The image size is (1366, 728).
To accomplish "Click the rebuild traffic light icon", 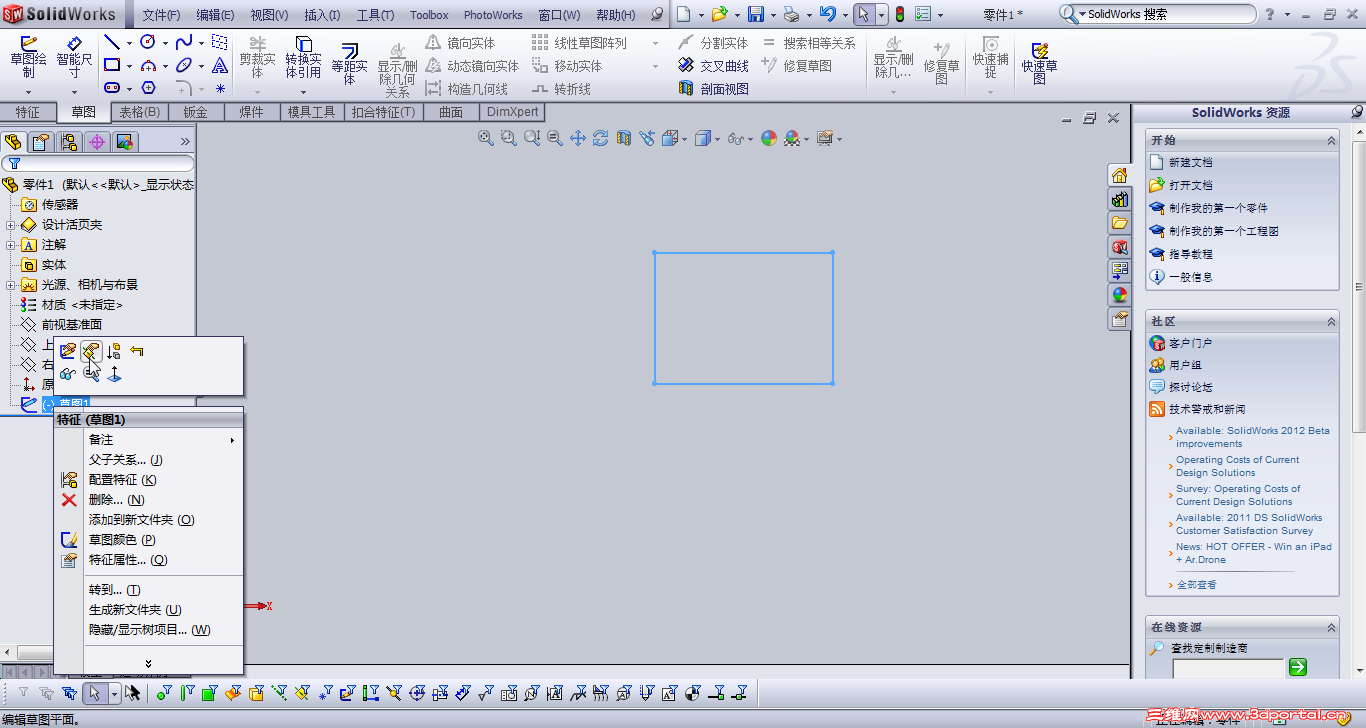I will (899, 14).
